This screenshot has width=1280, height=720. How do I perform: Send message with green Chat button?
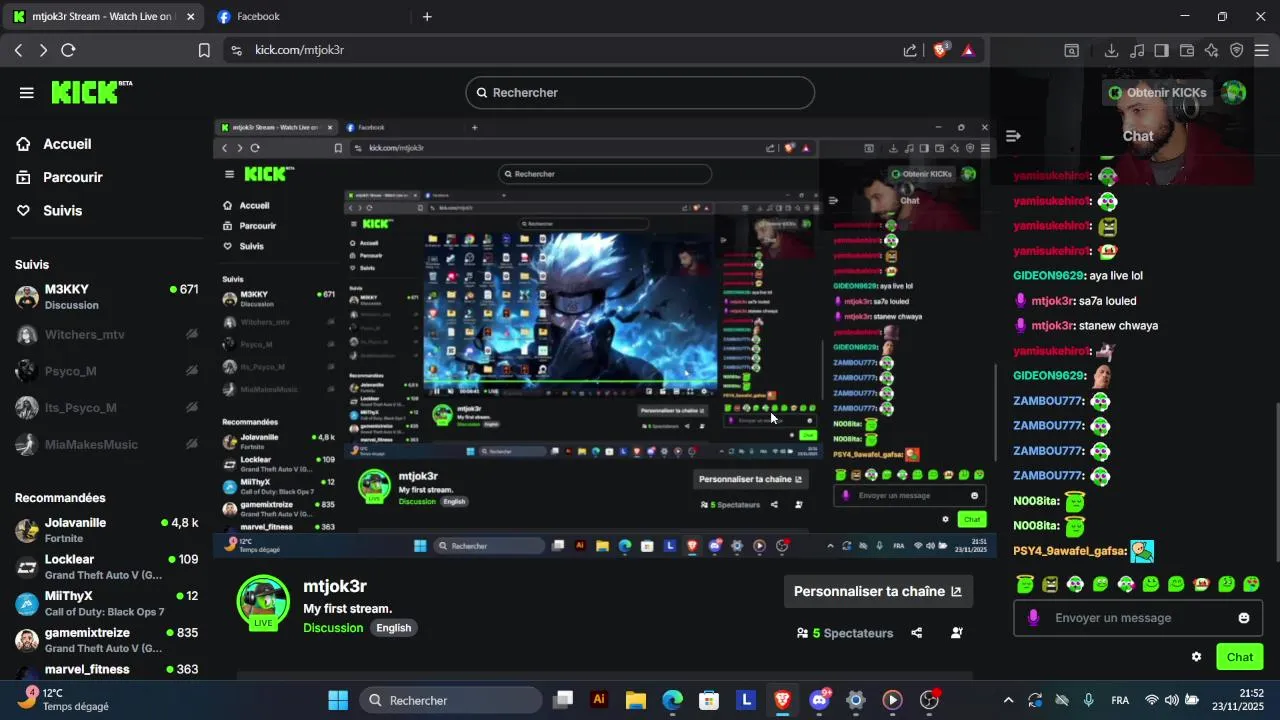[1239, 657]
